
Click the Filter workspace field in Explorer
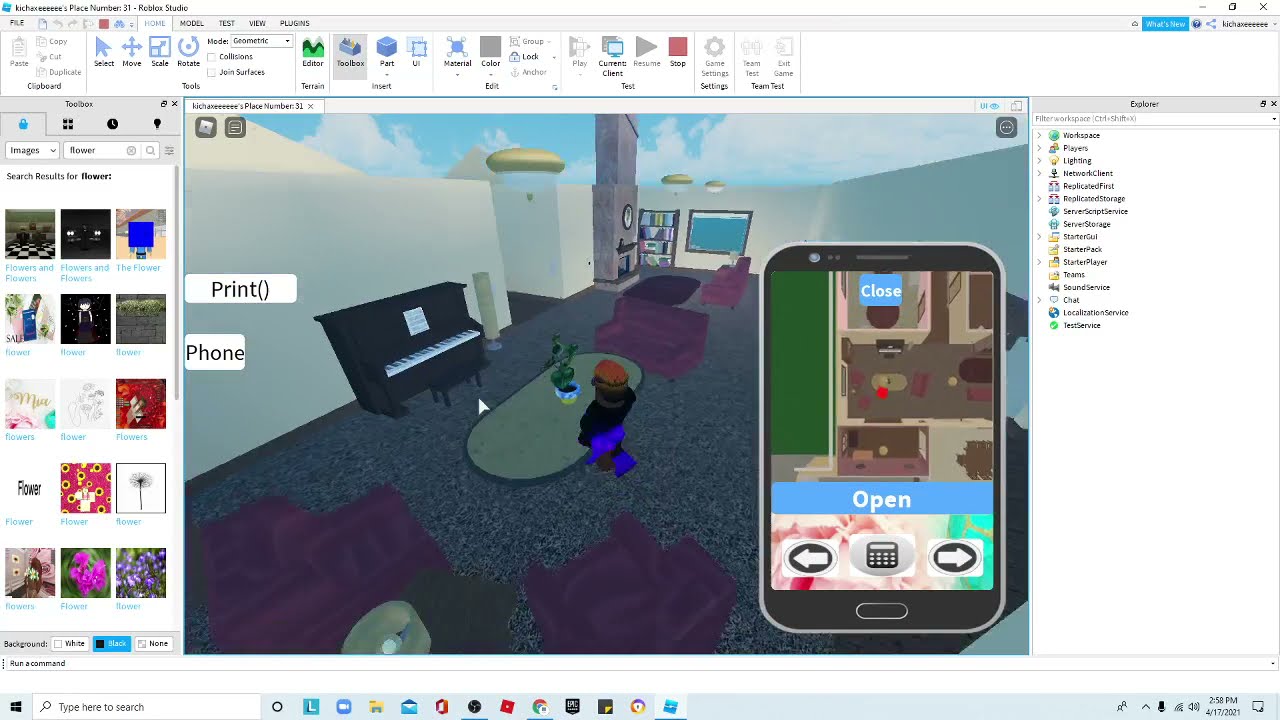1156,119
